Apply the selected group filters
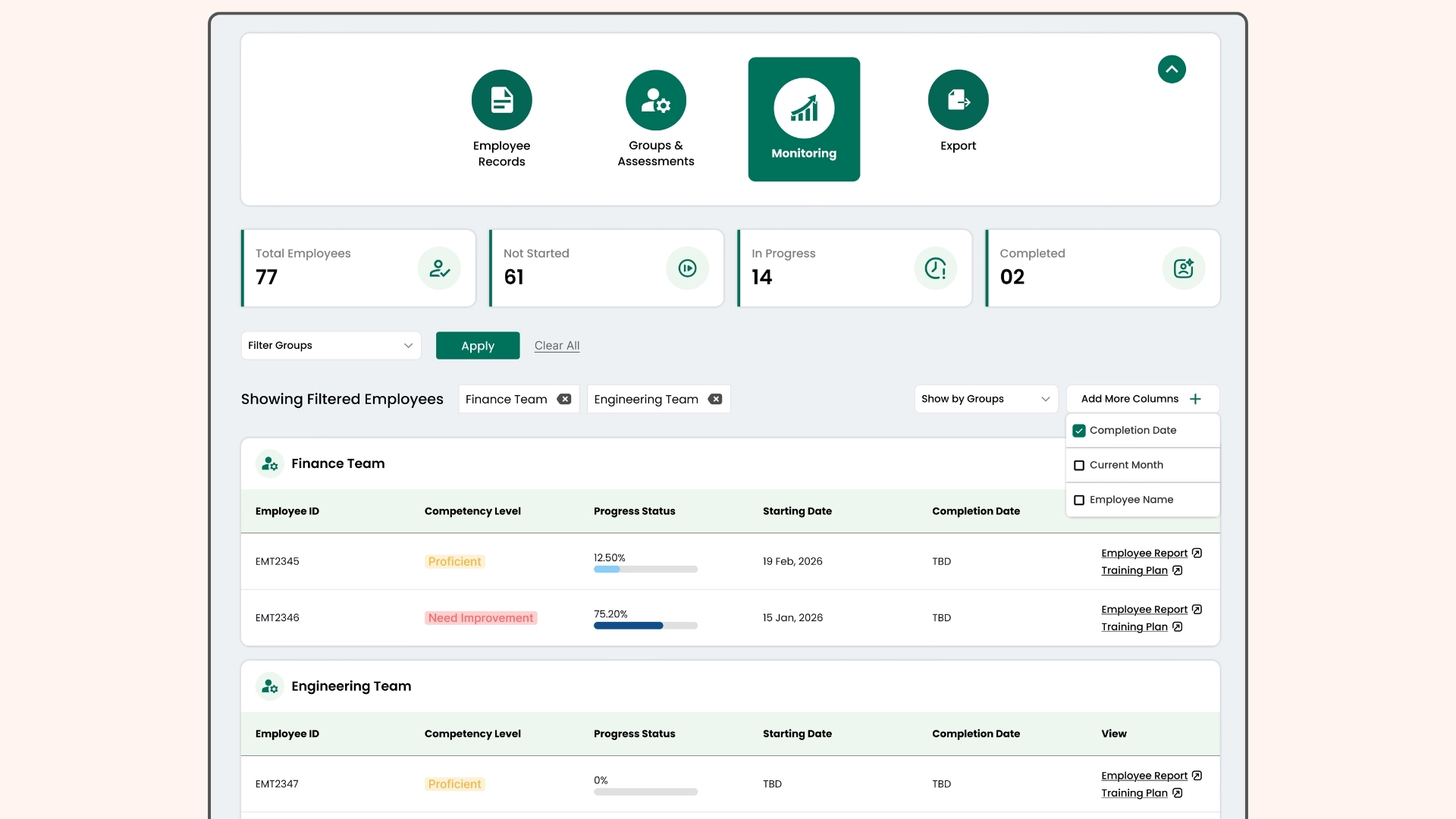This screenshot has width=1456, height=819. coord(478,345)
